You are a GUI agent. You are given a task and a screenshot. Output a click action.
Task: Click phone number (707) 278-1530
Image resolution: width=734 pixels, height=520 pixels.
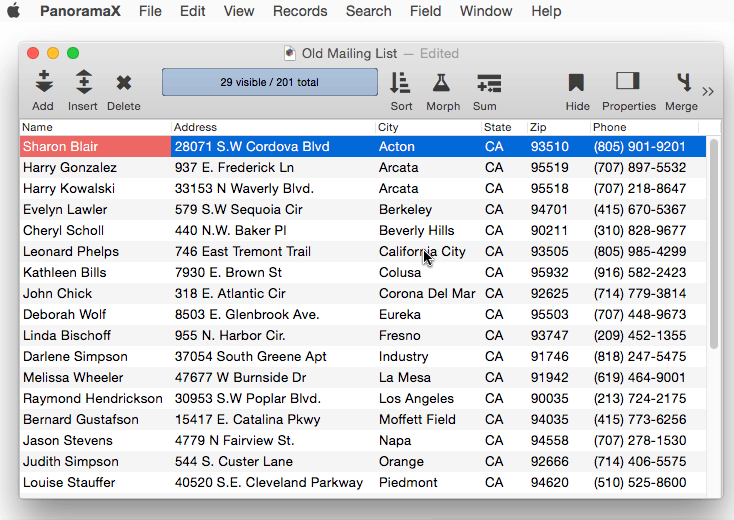640,440
